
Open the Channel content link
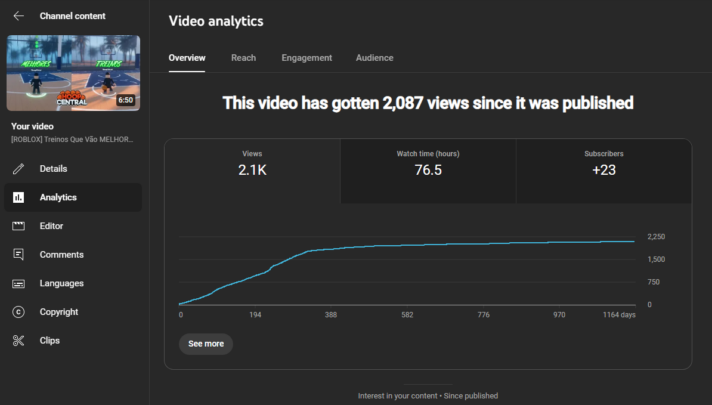(72, 16)
